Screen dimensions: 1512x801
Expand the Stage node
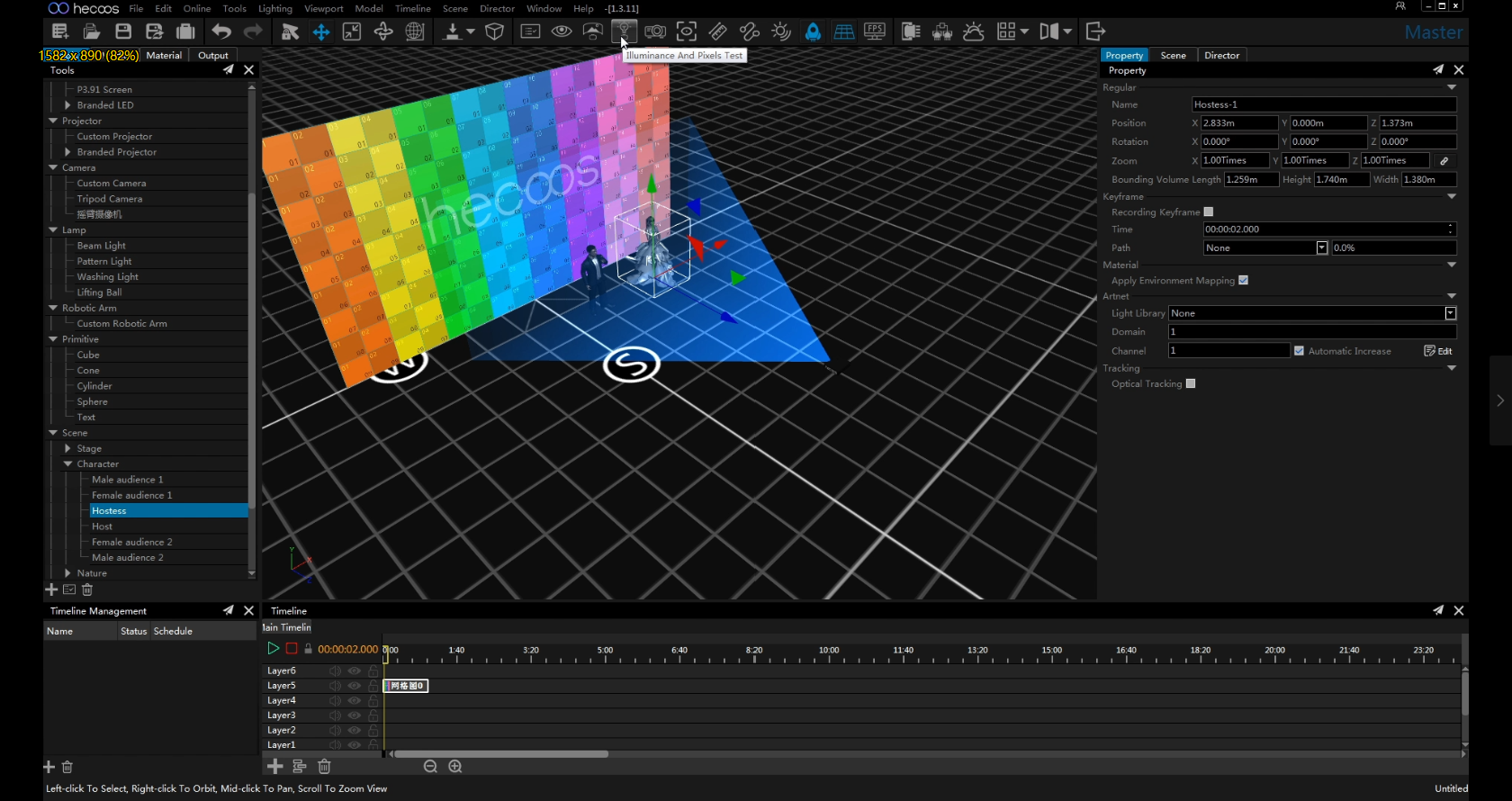pyautogui.click(x=67, y=448)
